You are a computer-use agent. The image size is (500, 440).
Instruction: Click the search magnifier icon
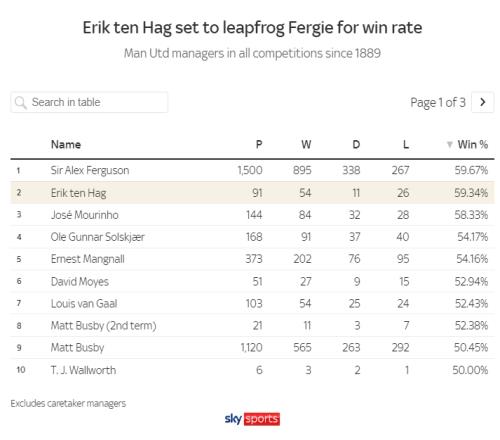coord(21,103)
